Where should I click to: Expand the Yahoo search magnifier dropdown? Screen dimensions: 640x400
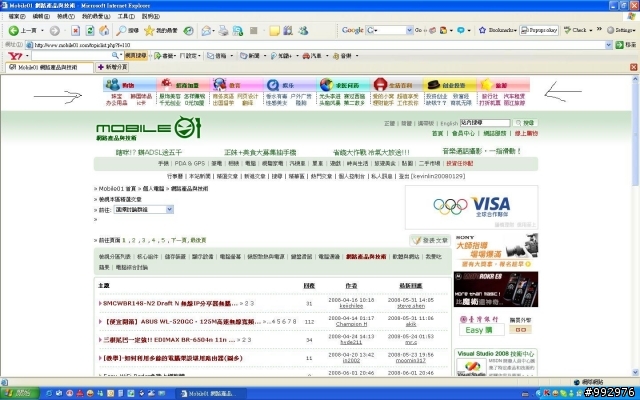point(121,55)
